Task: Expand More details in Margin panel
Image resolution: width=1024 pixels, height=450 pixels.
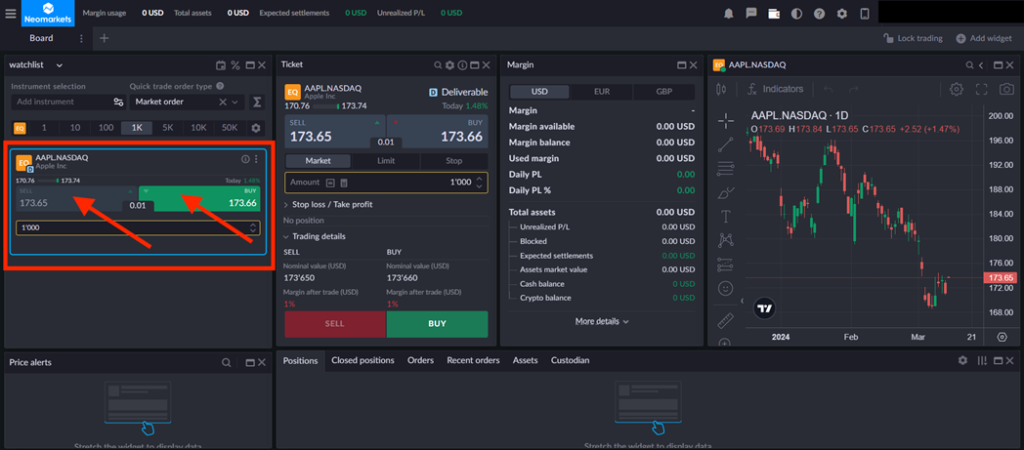Action: click(601, 321)
